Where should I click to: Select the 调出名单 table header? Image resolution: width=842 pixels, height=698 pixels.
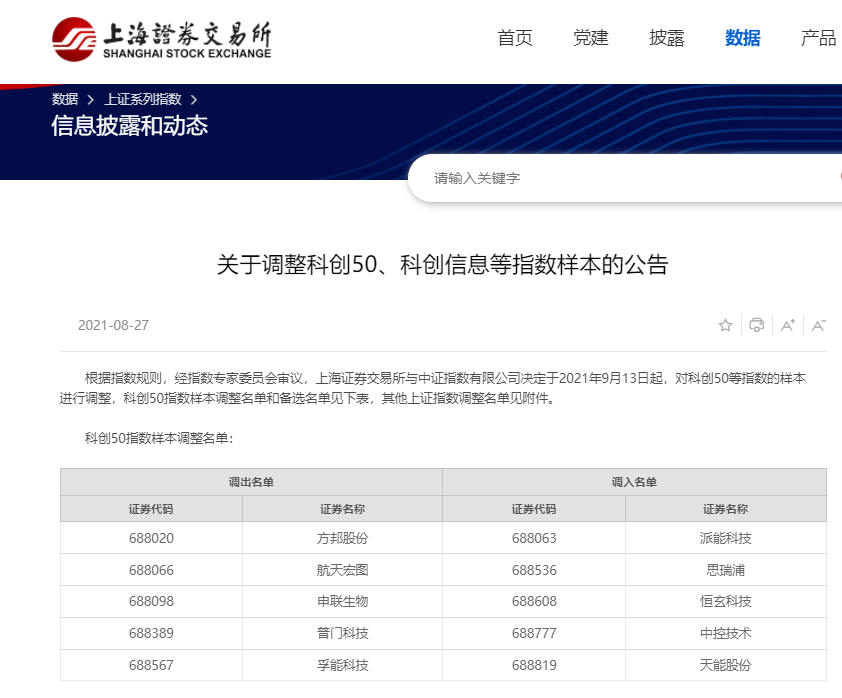click(251, 482)
